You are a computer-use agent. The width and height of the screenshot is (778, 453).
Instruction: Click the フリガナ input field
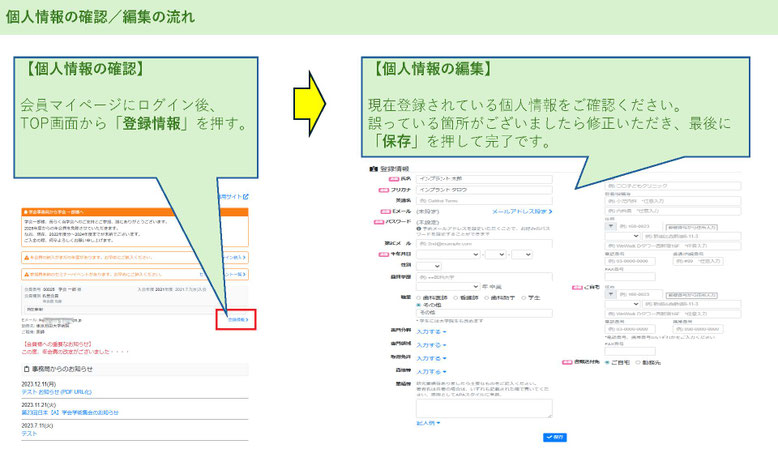pos(484,190)
